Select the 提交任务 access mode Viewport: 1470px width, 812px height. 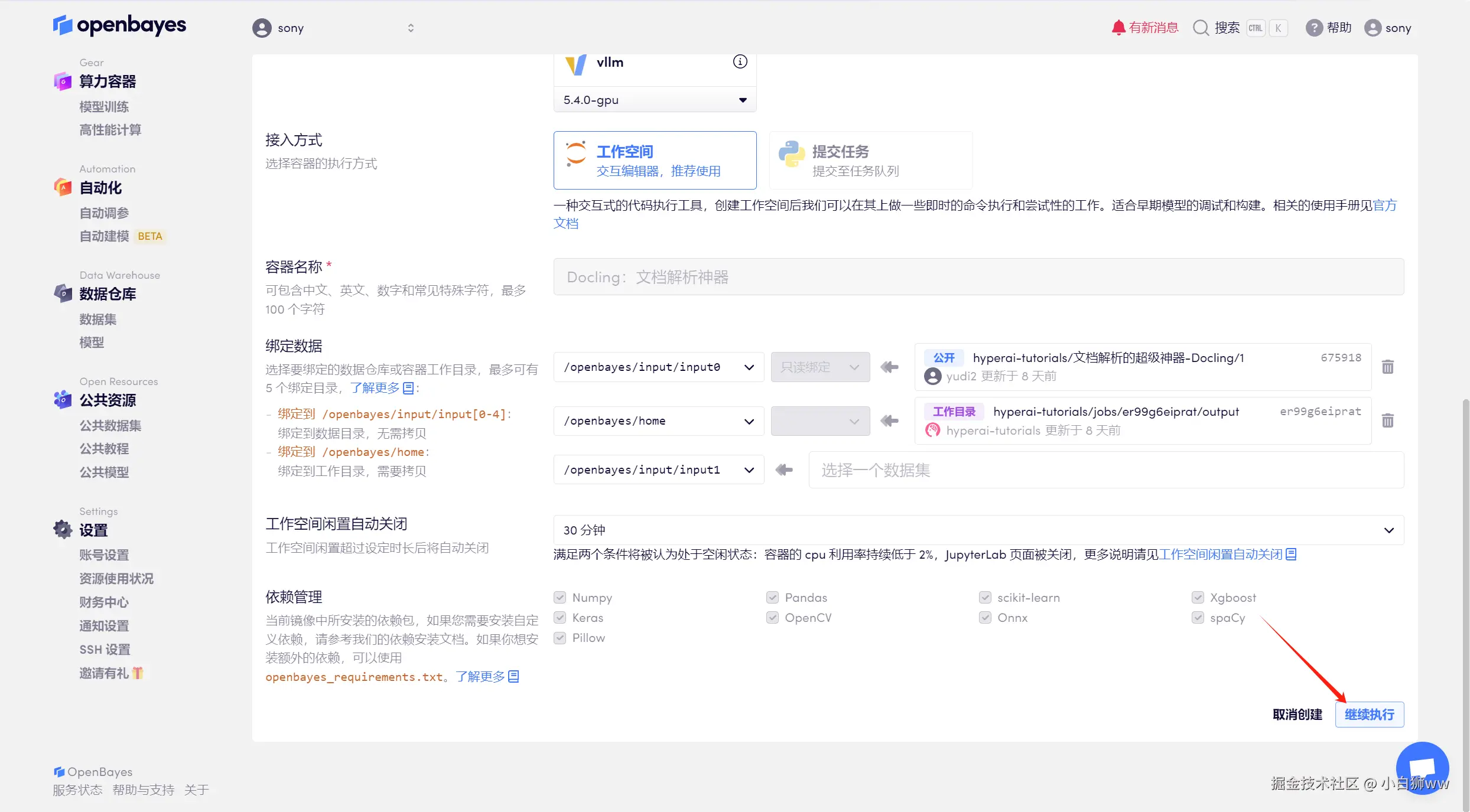[870, 161]
